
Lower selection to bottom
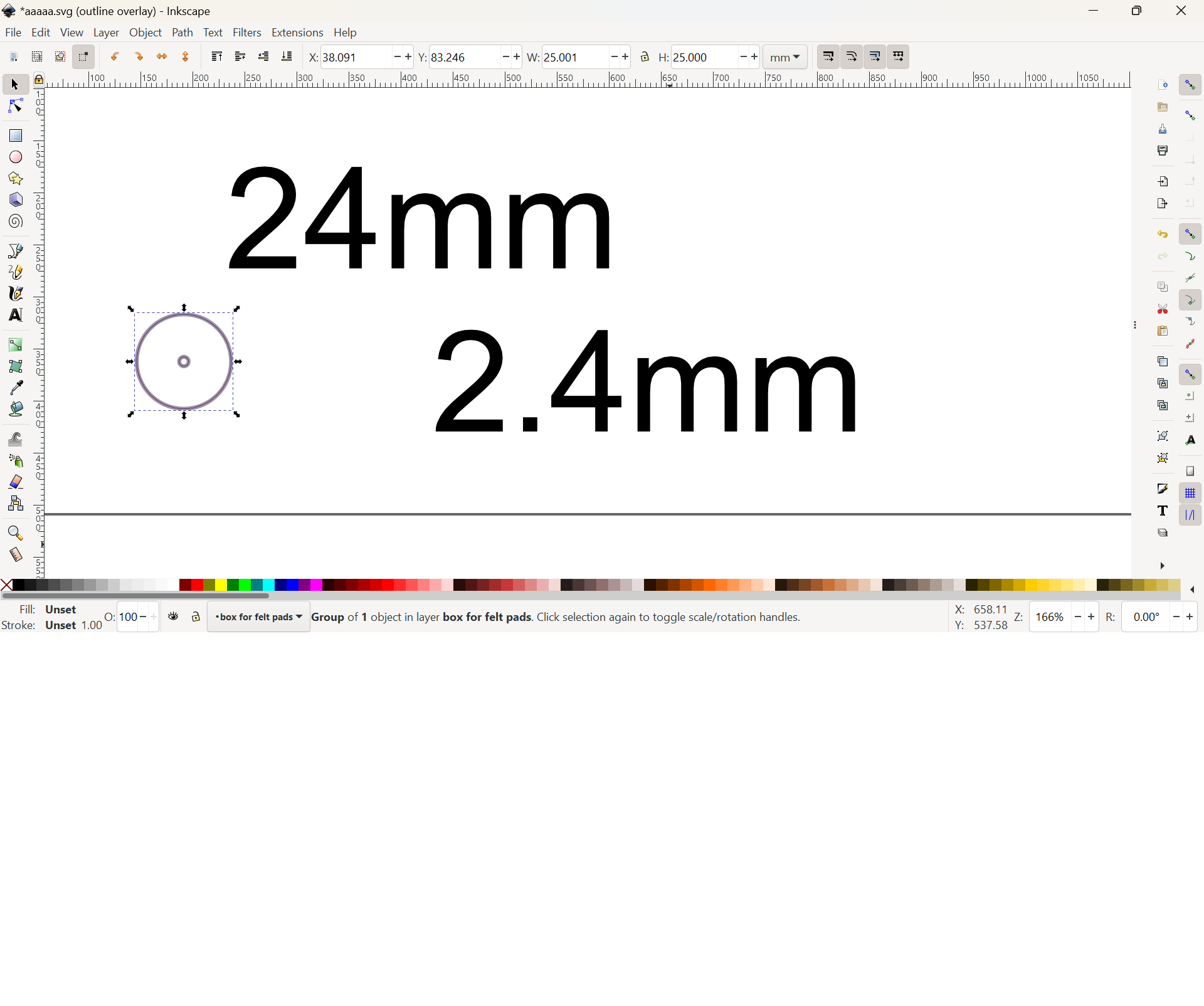(x=287, y=57)
